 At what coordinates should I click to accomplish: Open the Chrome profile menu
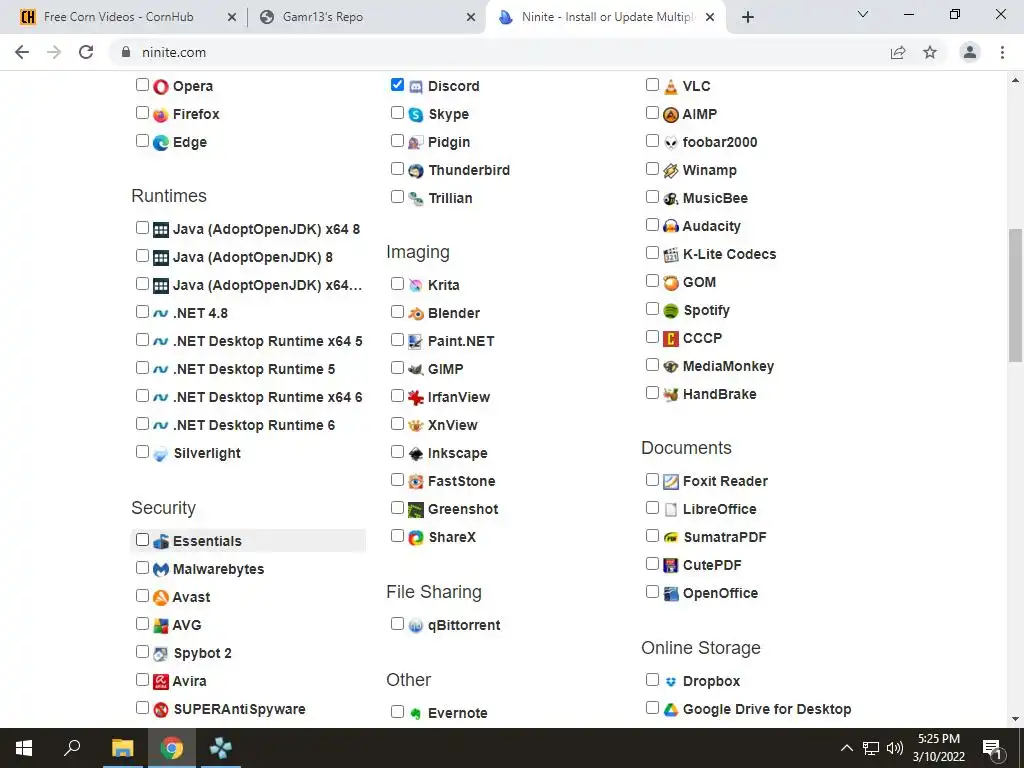(970, 52)
